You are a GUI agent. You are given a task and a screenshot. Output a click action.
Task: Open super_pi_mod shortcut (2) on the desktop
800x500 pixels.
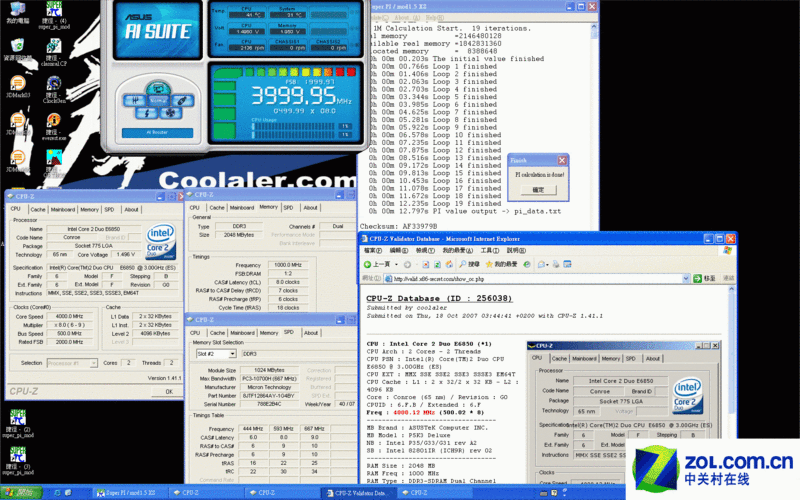(x=18, y=423)
